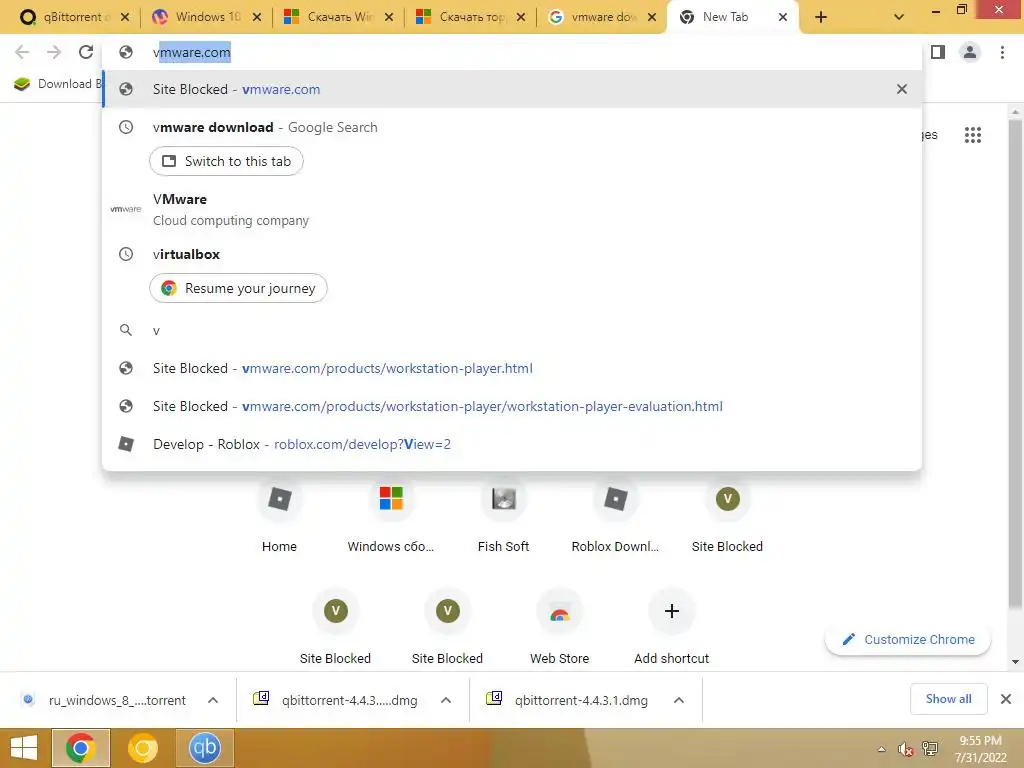Select Site Blocked vmware.com suggestion
Viewport: 1024px width, 768px height.
[x=512, y=89]
